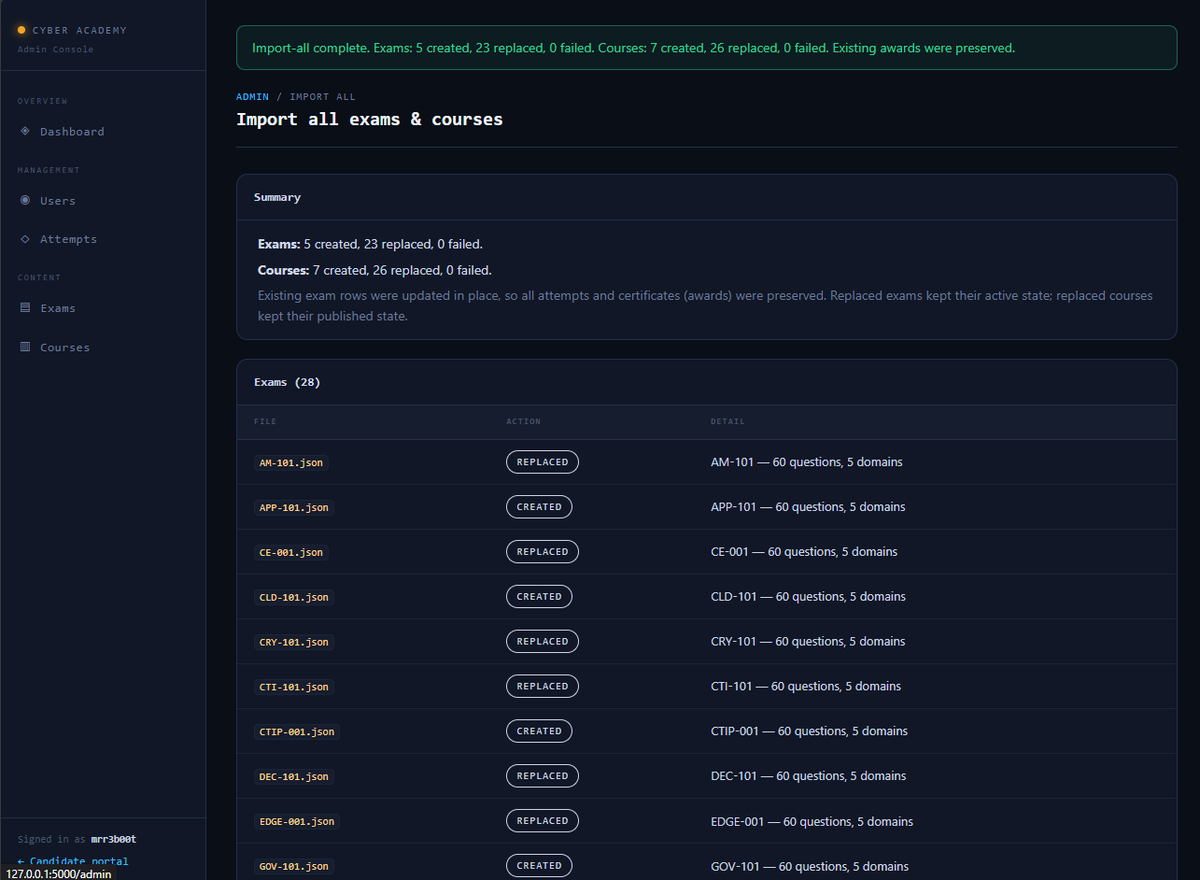1200x880 pixels.
Task: Open the Candidate portal link
Action: tap(73, 861)
